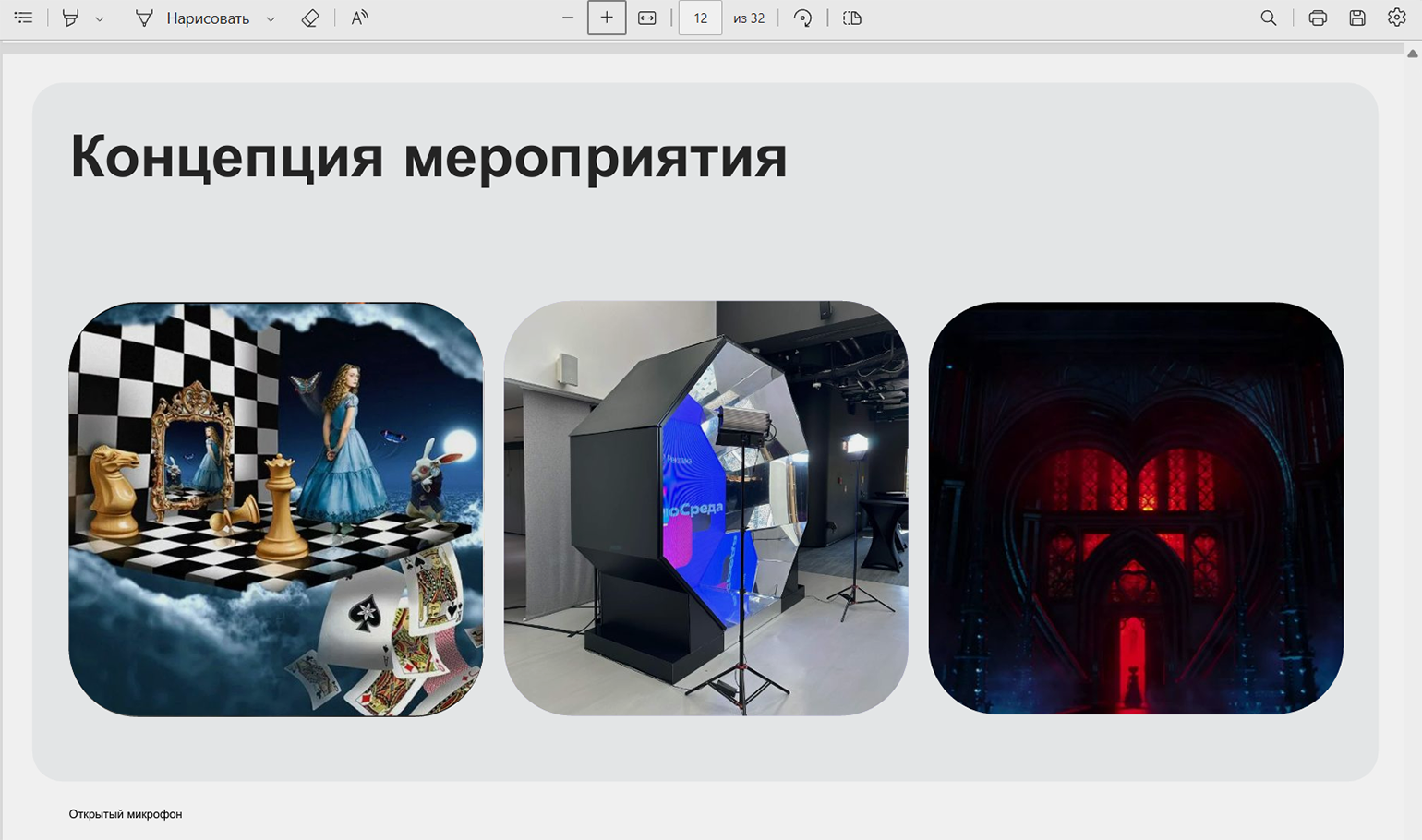Screen dimensions: 1422x840
Task: Rotate the page
Action: tap(803, 18)
